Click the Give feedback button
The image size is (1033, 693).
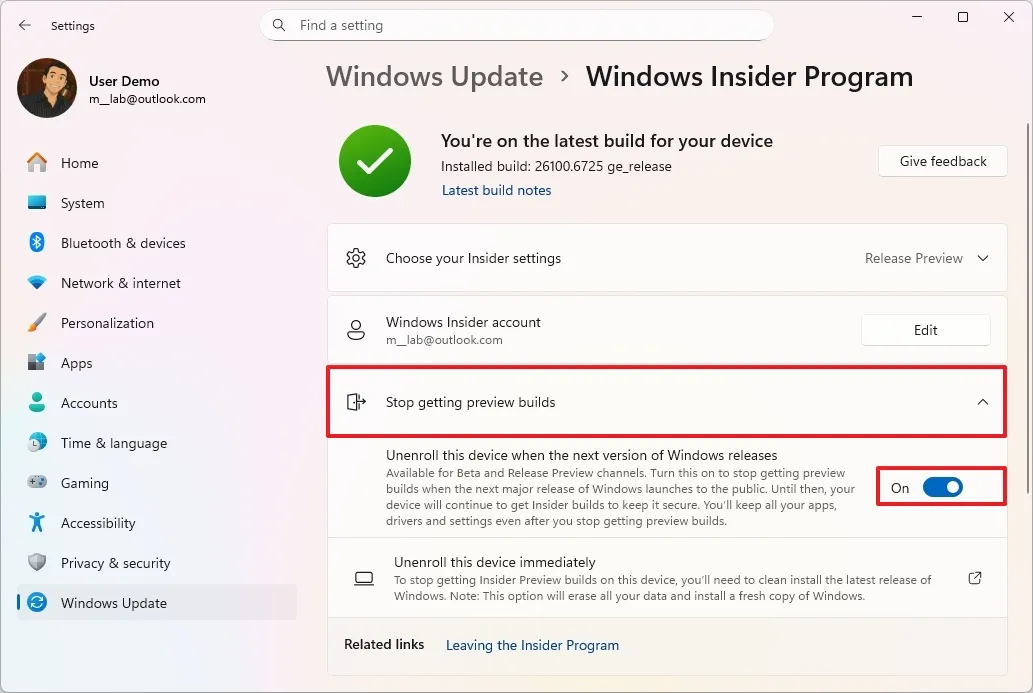(x=941, y=161)
